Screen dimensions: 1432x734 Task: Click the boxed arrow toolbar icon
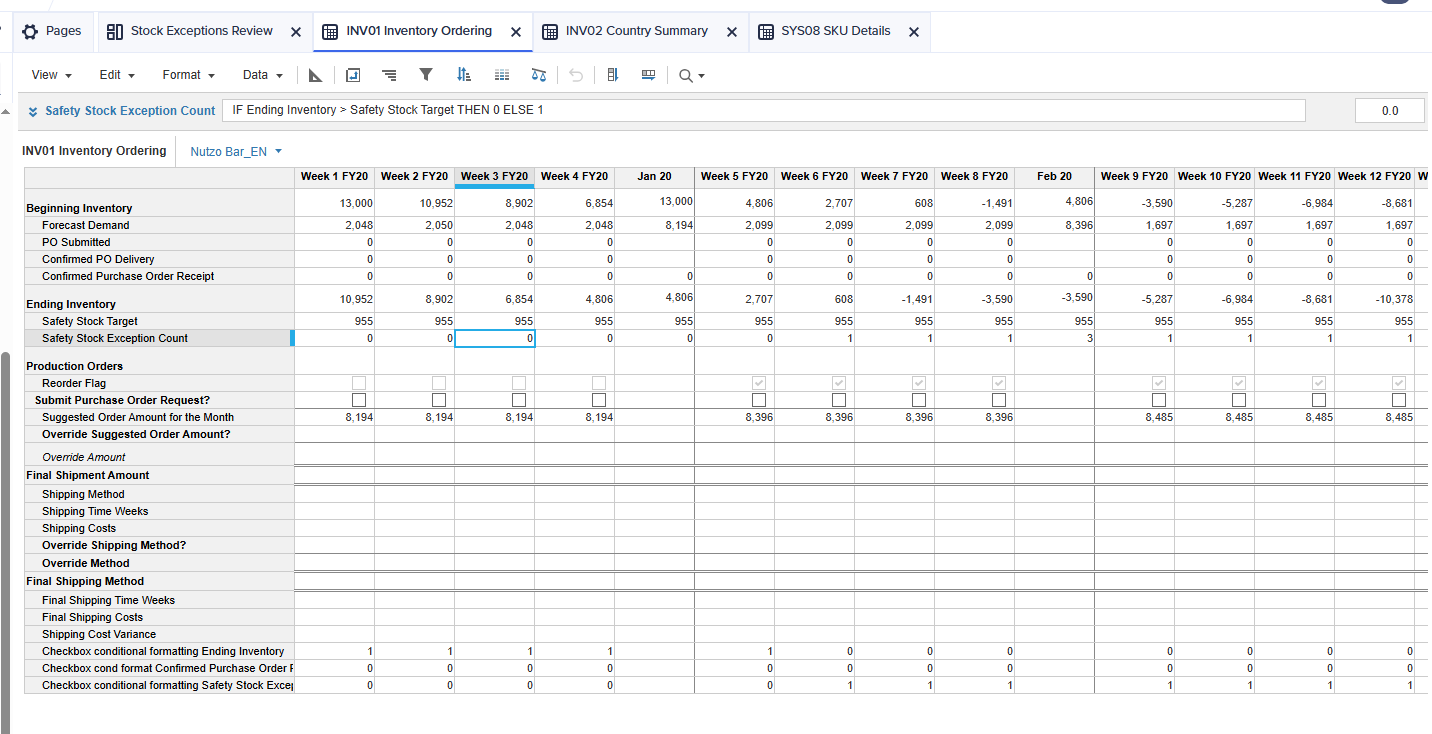[352, 75]
